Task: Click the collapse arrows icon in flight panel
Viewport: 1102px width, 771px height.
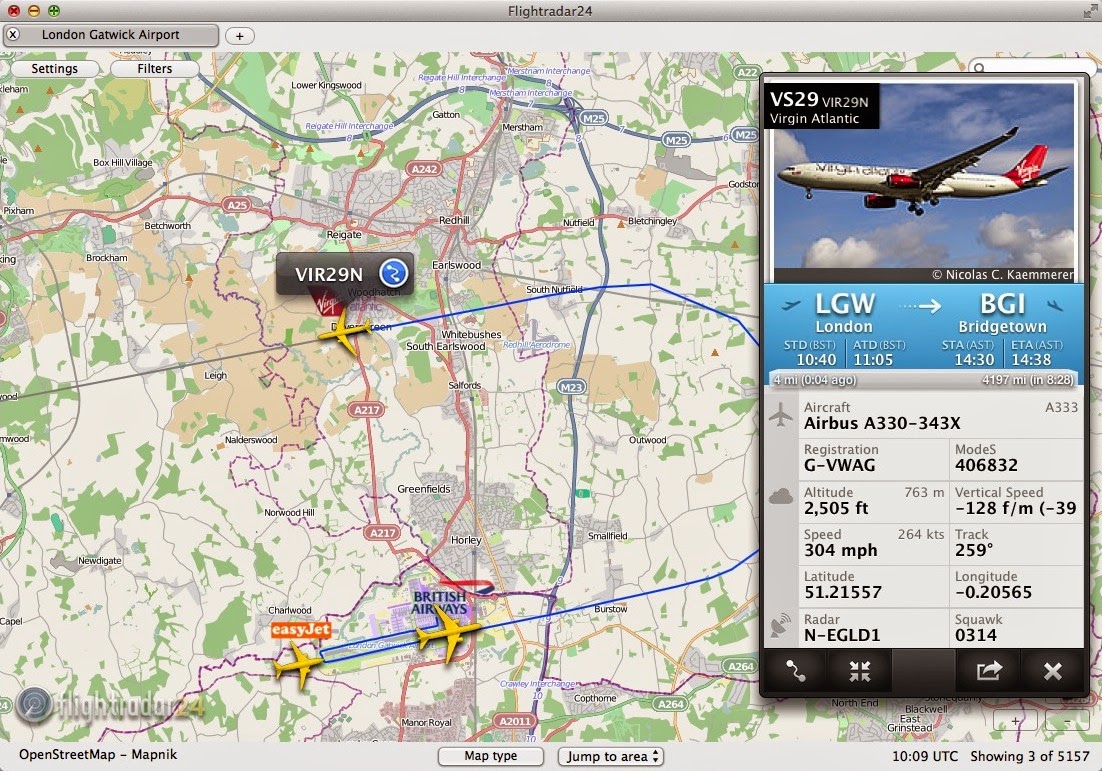Action: tap(859, 670)
